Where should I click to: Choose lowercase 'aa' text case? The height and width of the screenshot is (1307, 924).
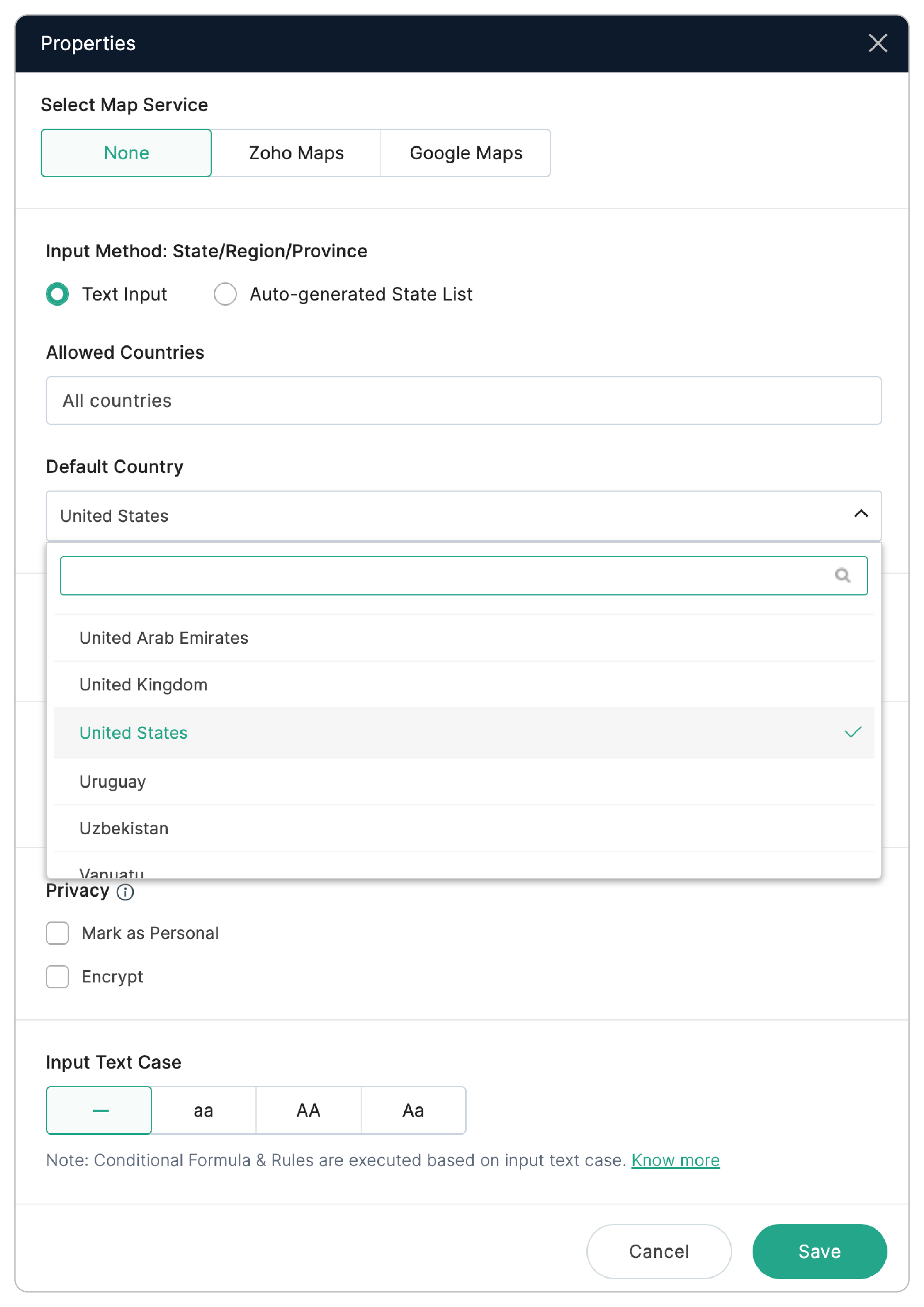[203, 1110]
